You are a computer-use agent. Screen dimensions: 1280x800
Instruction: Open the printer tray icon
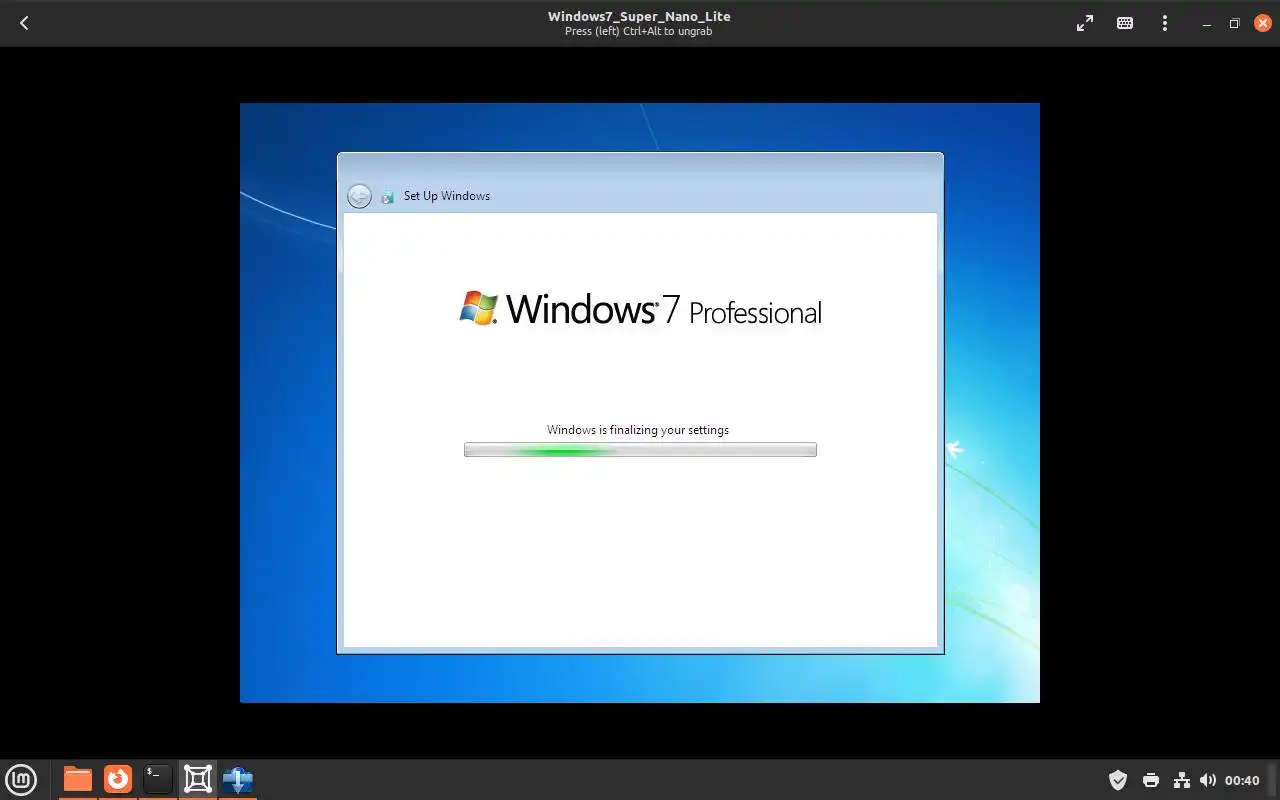pos(1151,780)
